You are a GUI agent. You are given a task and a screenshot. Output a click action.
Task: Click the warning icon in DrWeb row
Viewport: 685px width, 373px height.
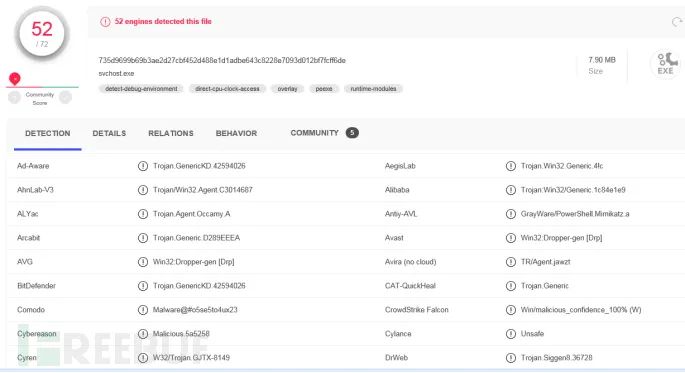point(511,358)
